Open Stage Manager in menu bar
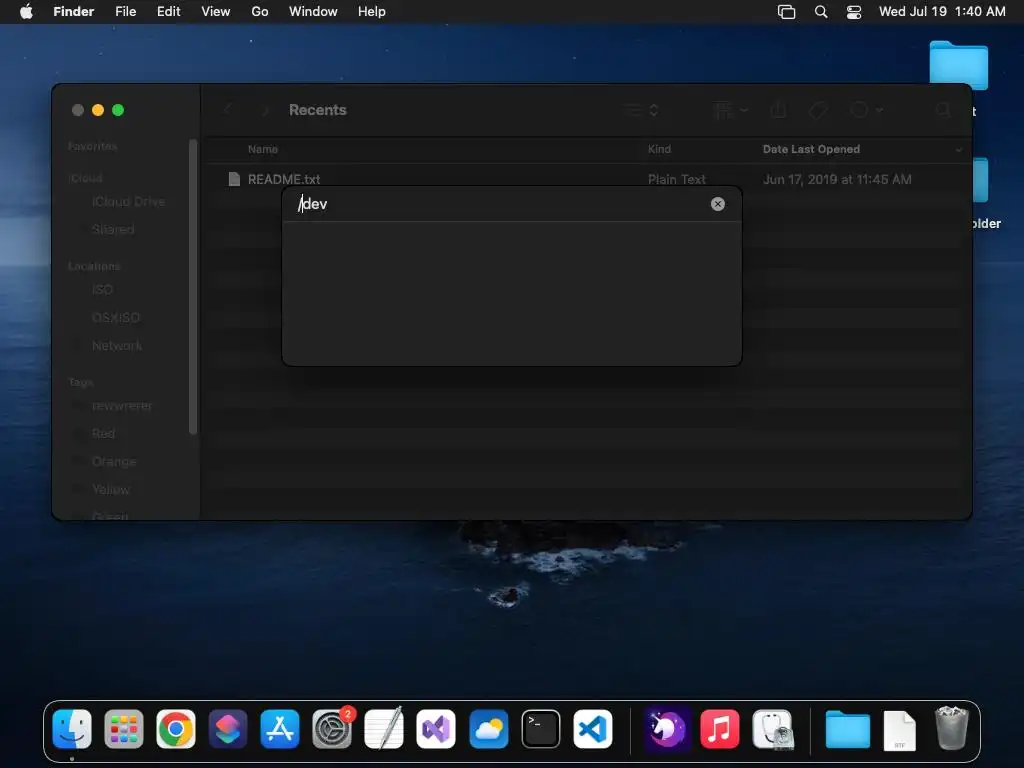This screenshot has height=768, width=1024. pos(787,12)
